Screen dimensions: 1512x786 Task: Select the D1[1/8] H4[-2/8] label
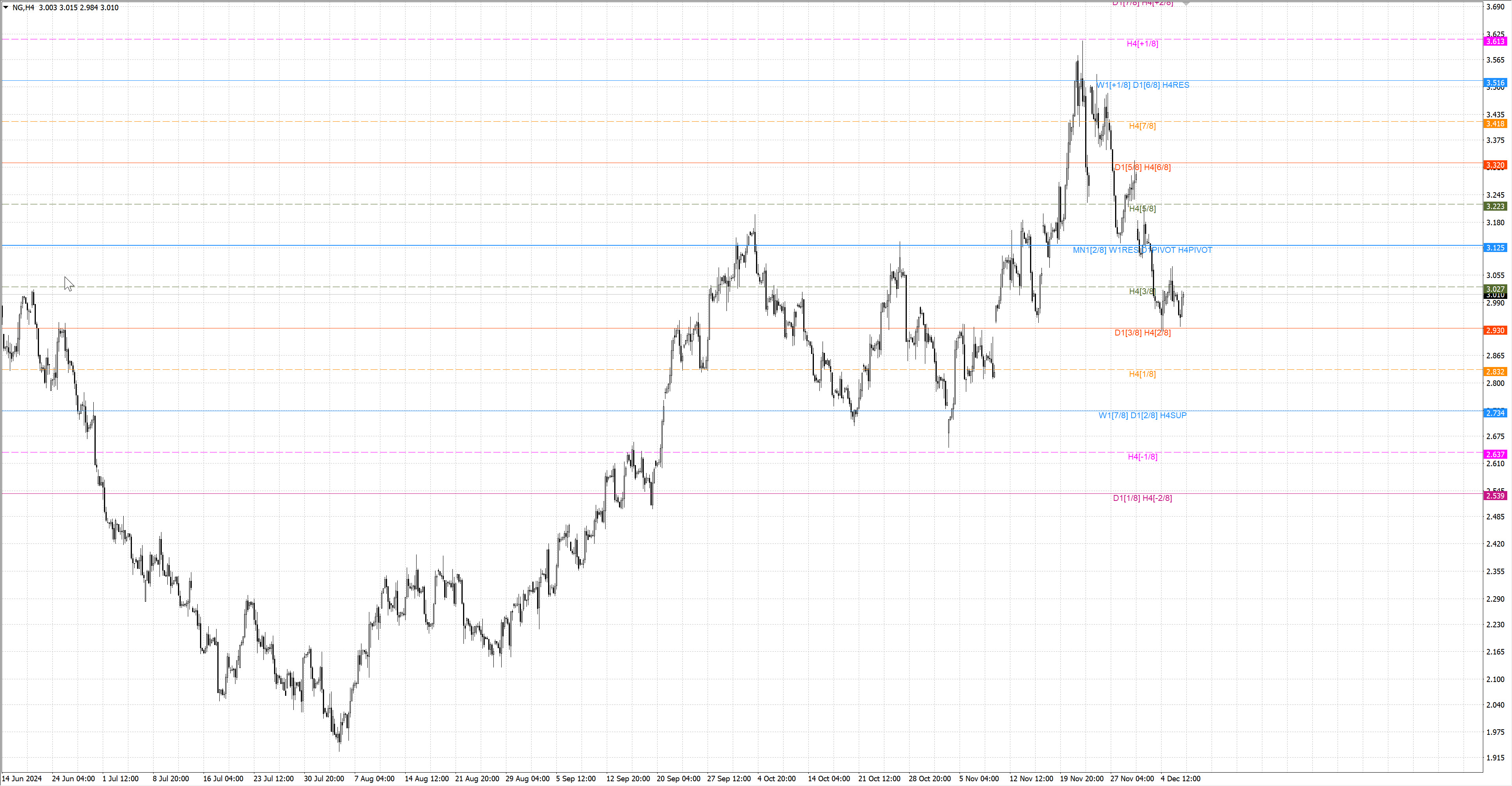[x=1142, y=499]
